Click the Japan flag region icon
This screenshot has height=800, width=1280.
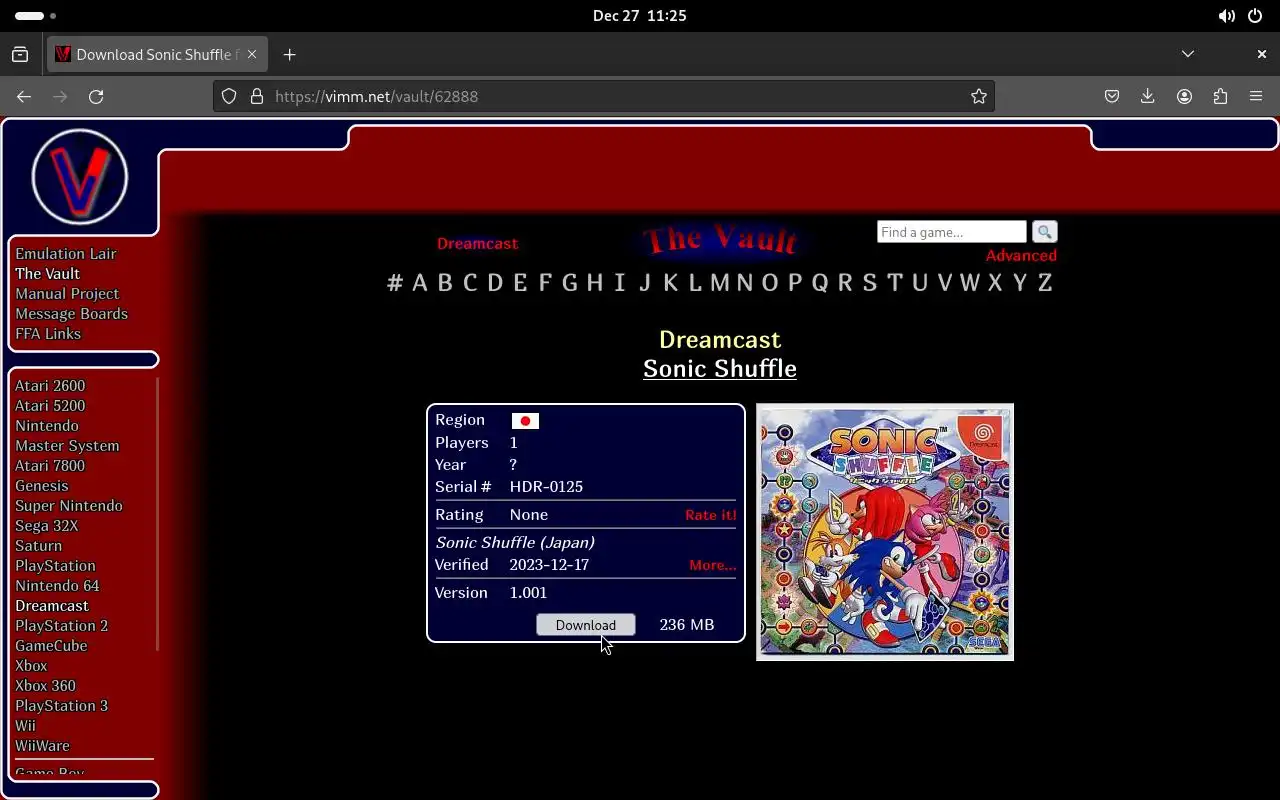[x=525, y=421]
